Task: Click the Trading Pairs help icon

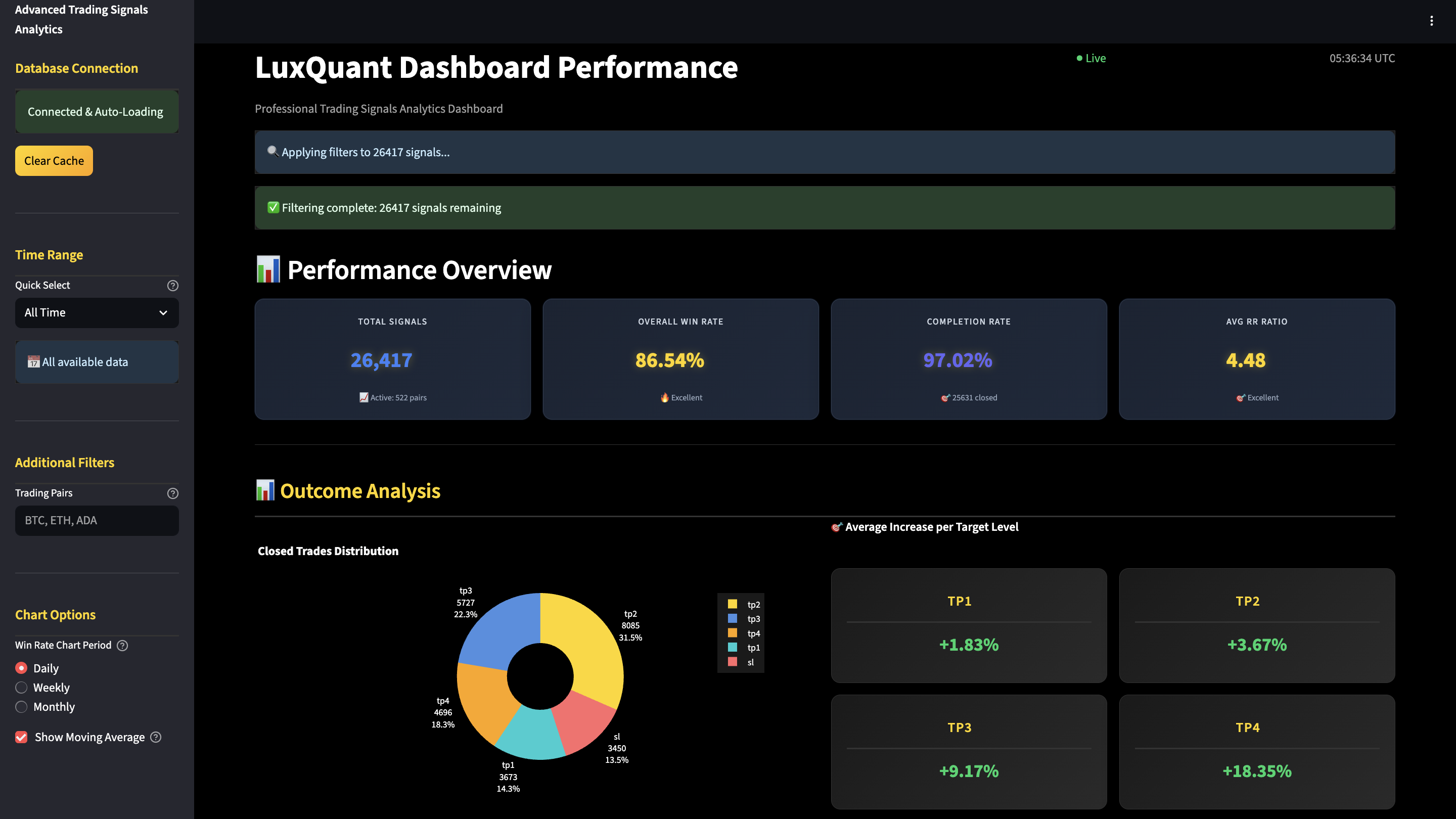Action: [x=172, y=493]
